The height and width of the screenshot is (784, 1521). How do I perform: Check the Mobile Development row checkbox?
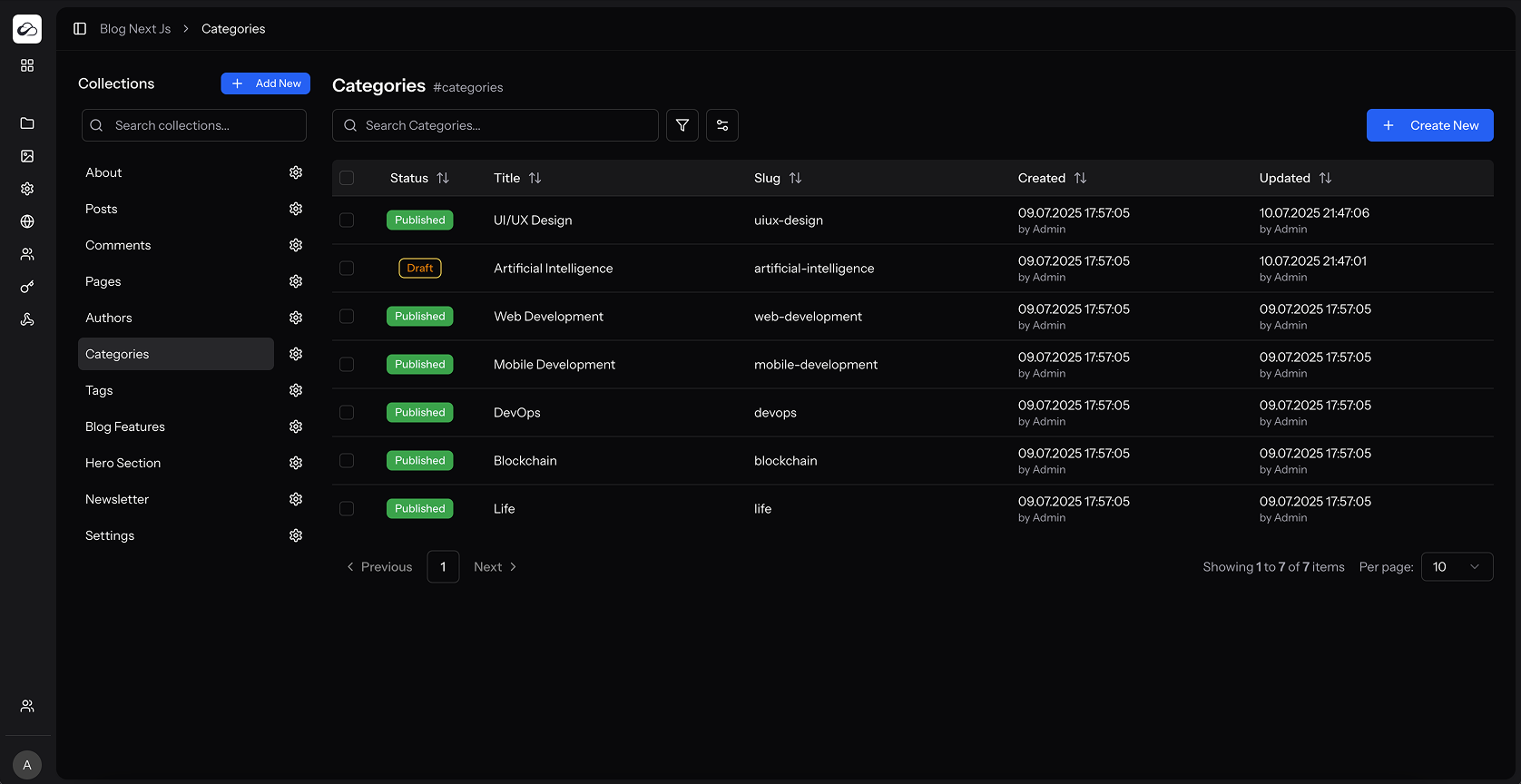347,364
